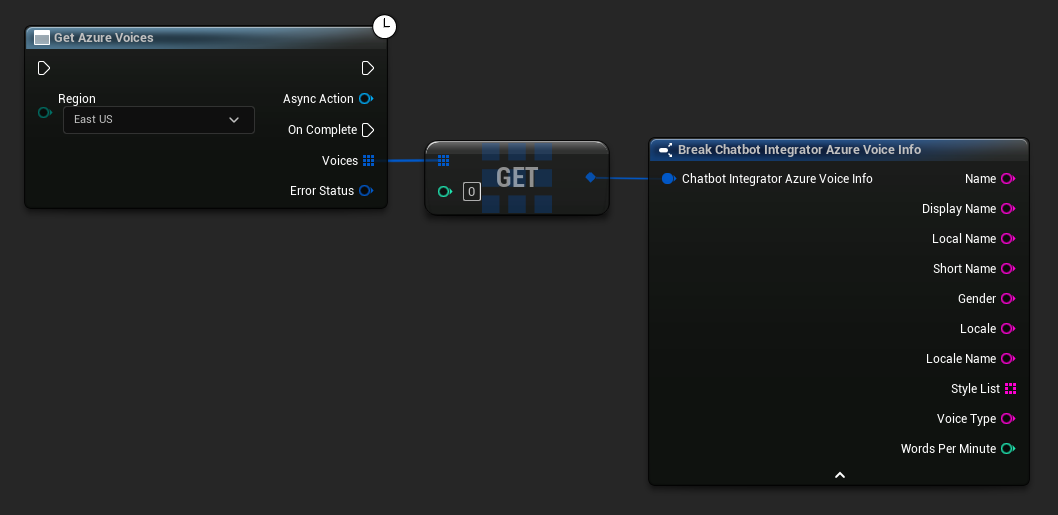Viewport: 1058px width, 515px height.
Task: Click the GET node index input field
Action: (x=471, y=191)
